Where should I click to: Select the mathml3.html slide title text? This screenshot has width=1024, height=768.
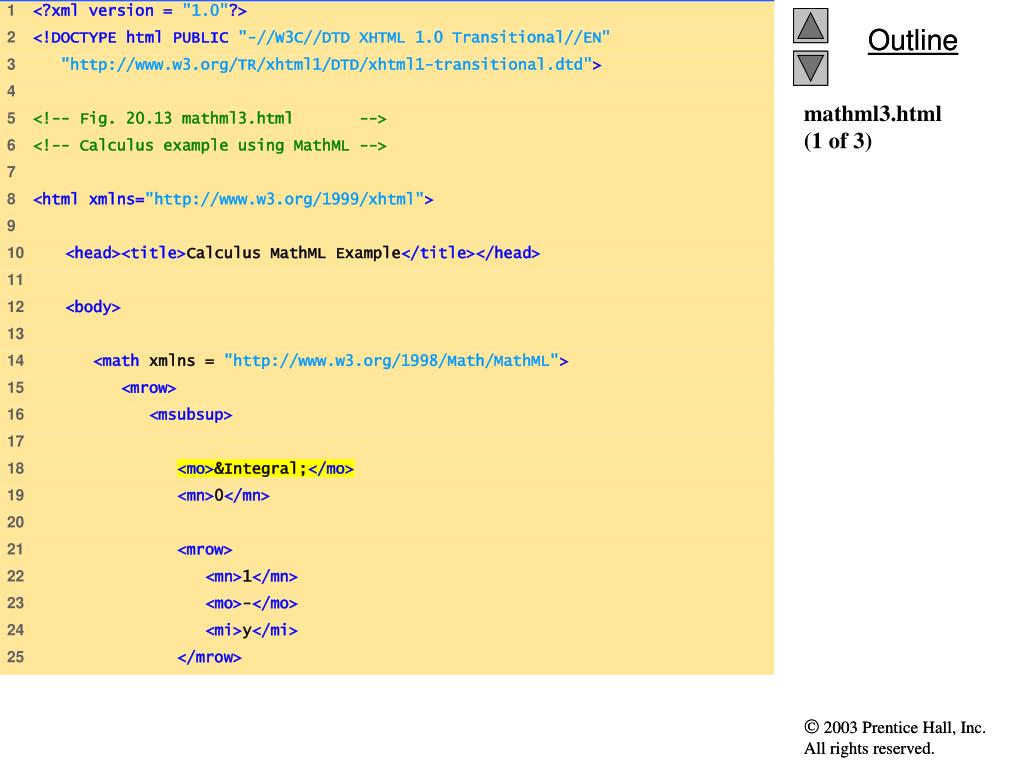pos(872,114)
